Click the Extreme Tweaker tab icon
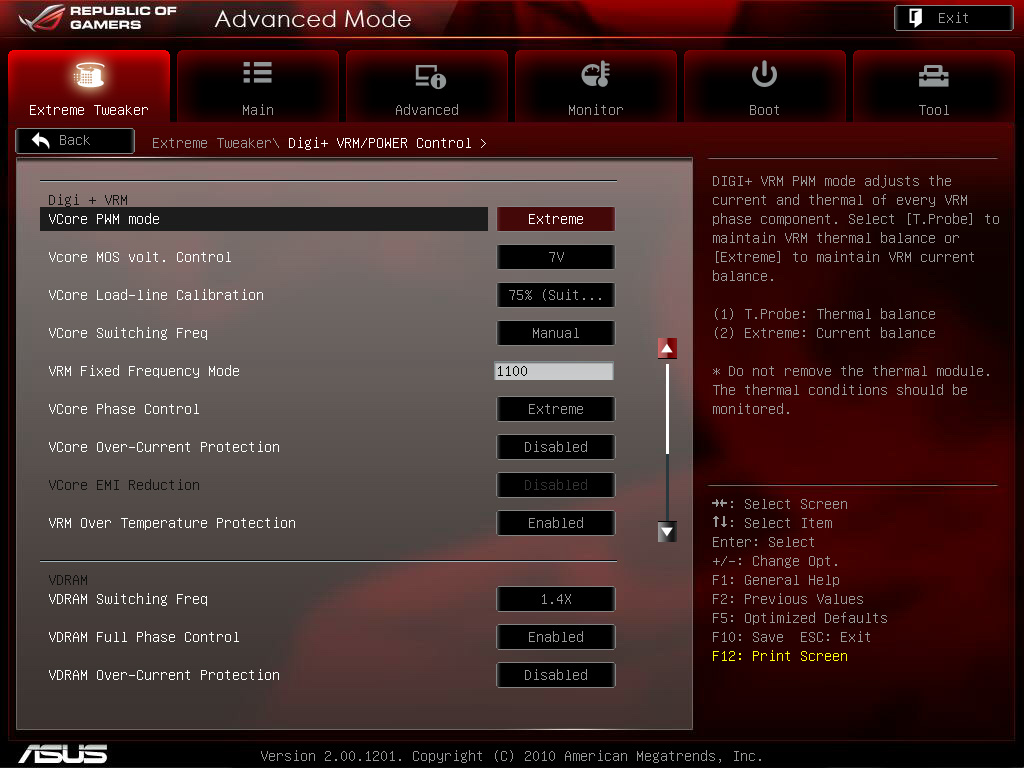Viewport: 1024px width, 768px height. [89, 75]
